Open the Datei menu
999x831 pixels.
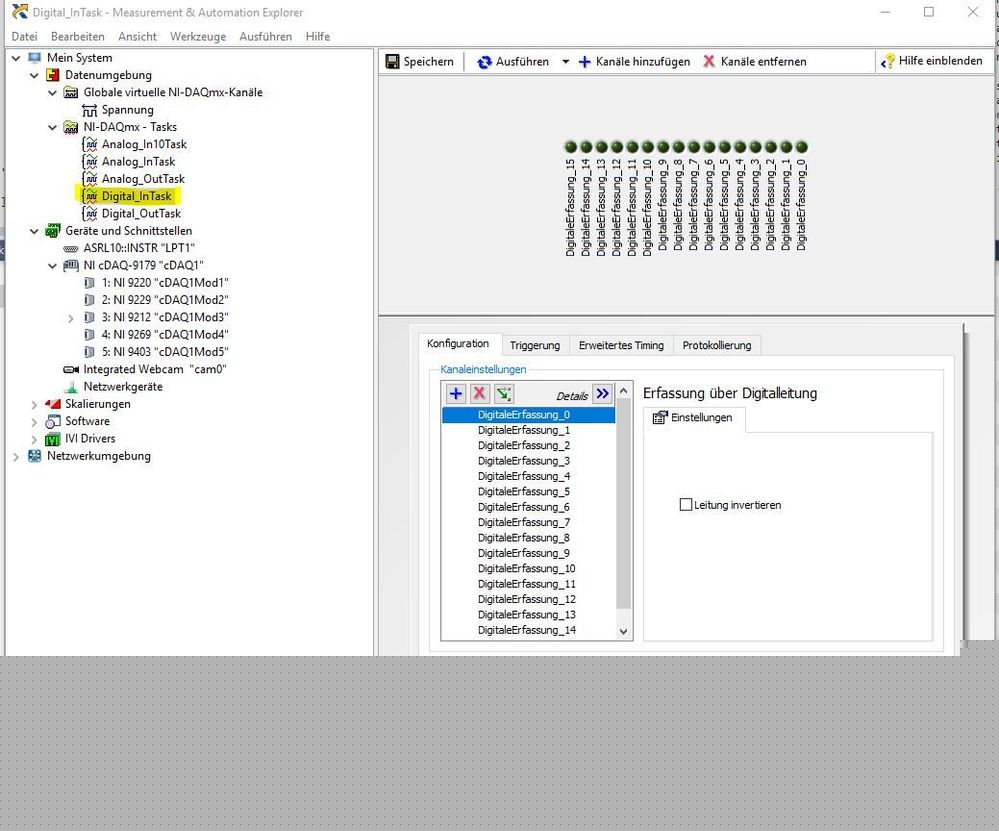pos(24,36)
